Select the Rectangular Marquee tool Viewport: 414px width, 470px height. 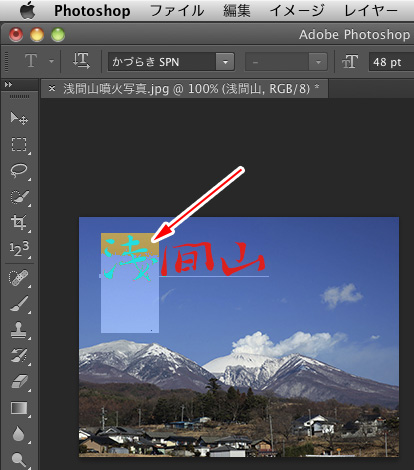click(x=19, y=144)
